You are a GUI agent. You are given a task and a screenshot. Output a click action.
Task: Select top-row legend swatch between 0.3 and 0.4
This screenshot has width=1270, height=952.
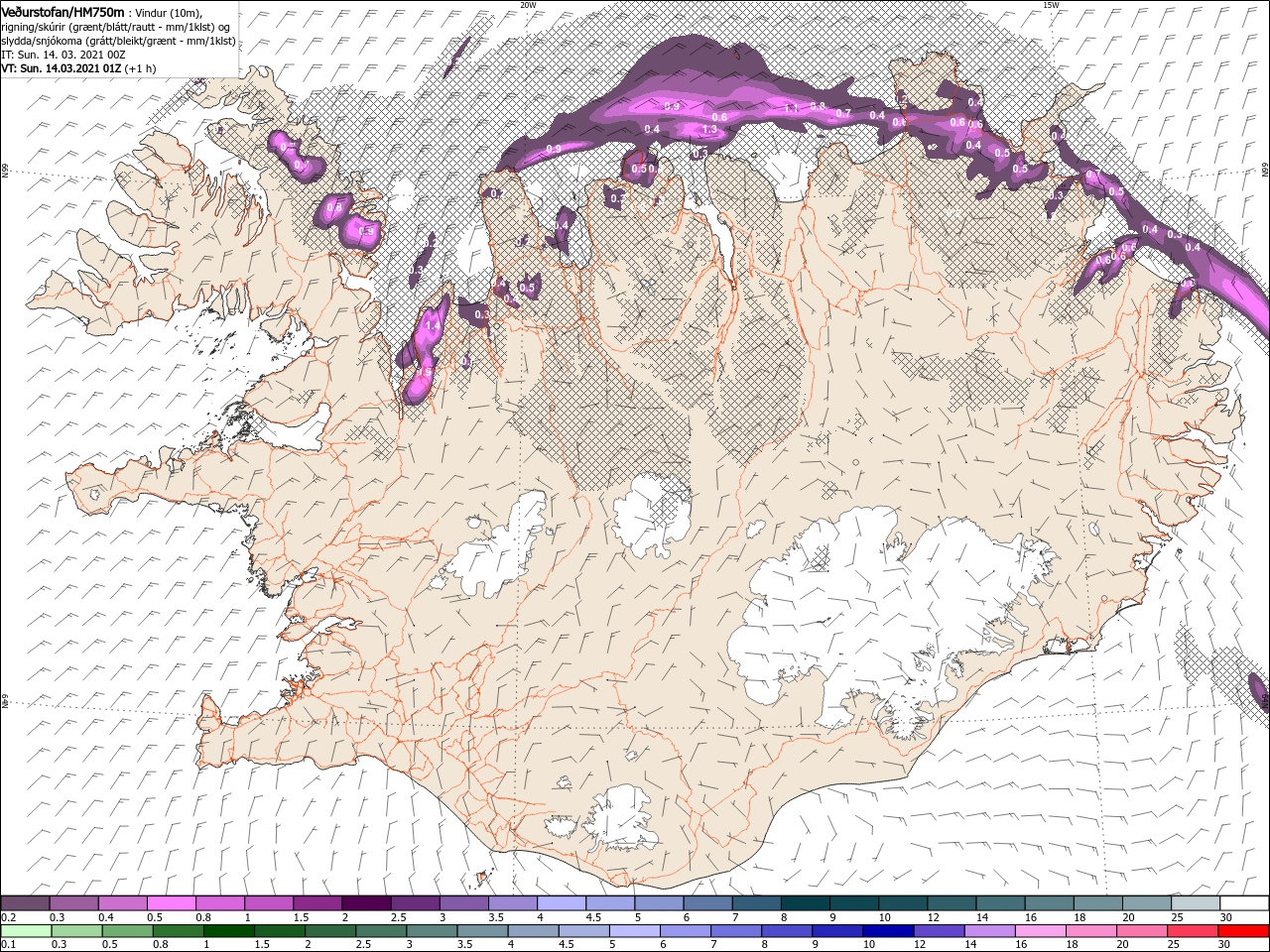73,903
